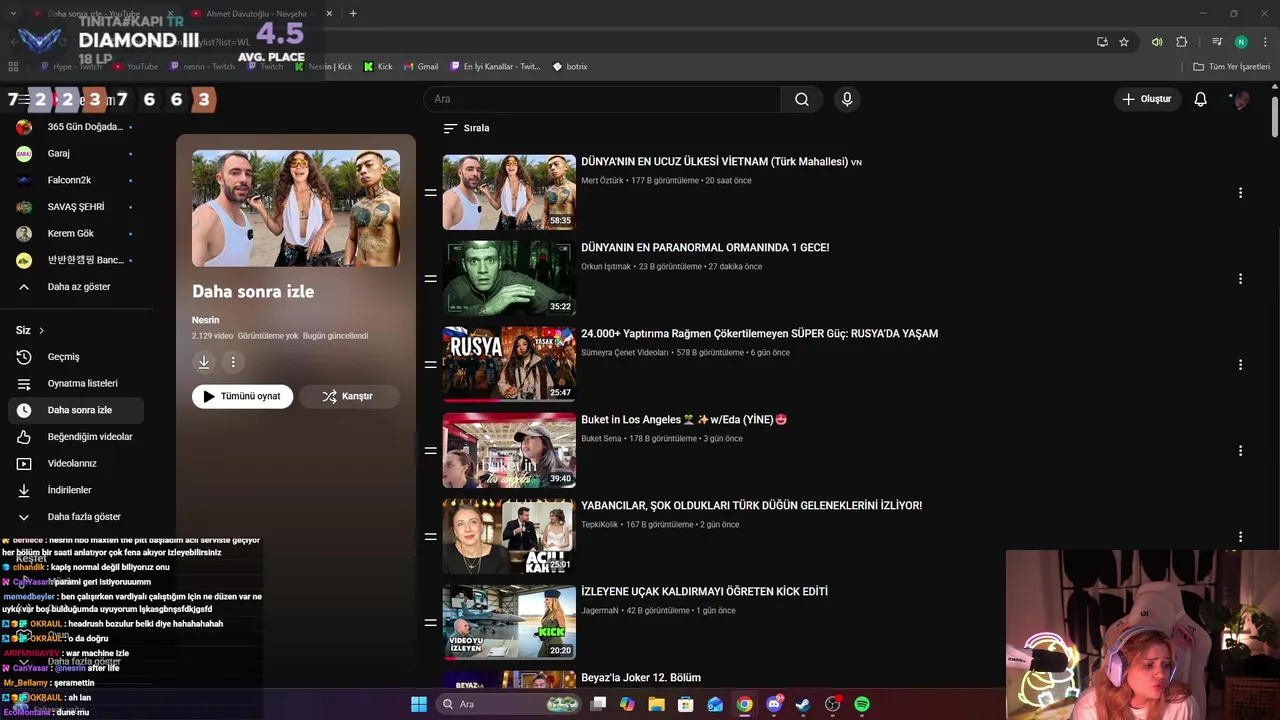Open Windows Start menu
Screen dimensions: 1280x720
419,704
